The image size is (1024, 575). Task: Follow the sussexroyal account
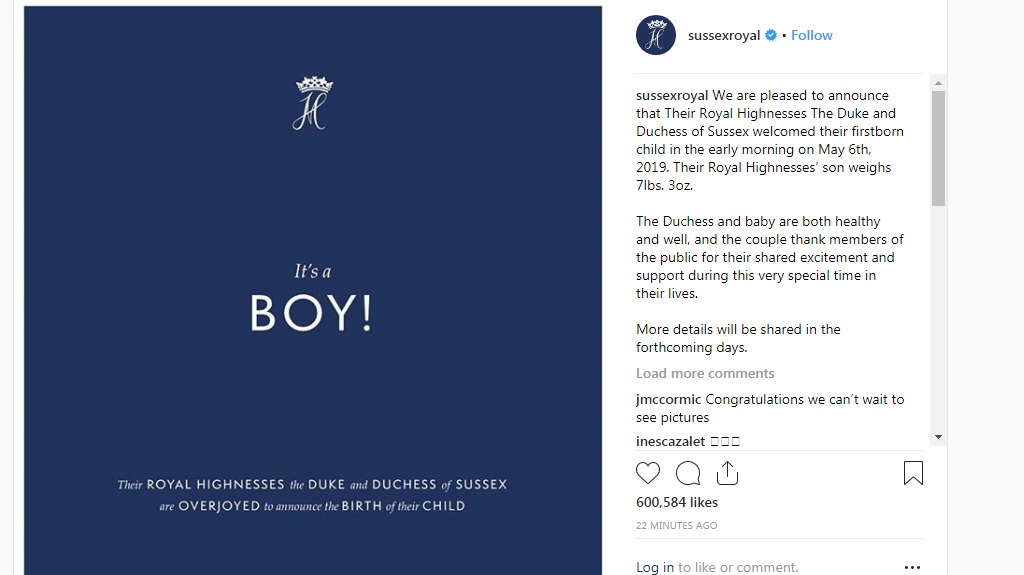point(812,35)
